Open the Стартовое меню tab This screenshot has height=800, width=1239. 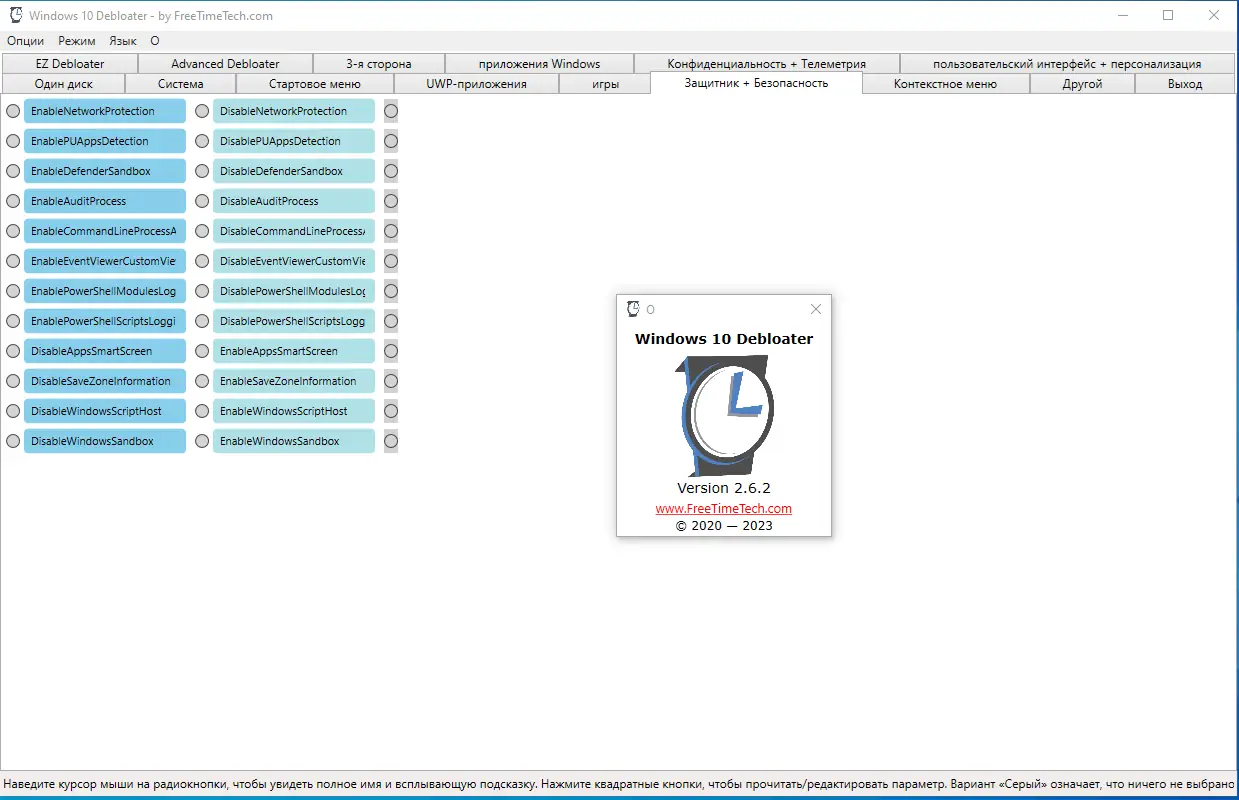(x=315, y=84)
